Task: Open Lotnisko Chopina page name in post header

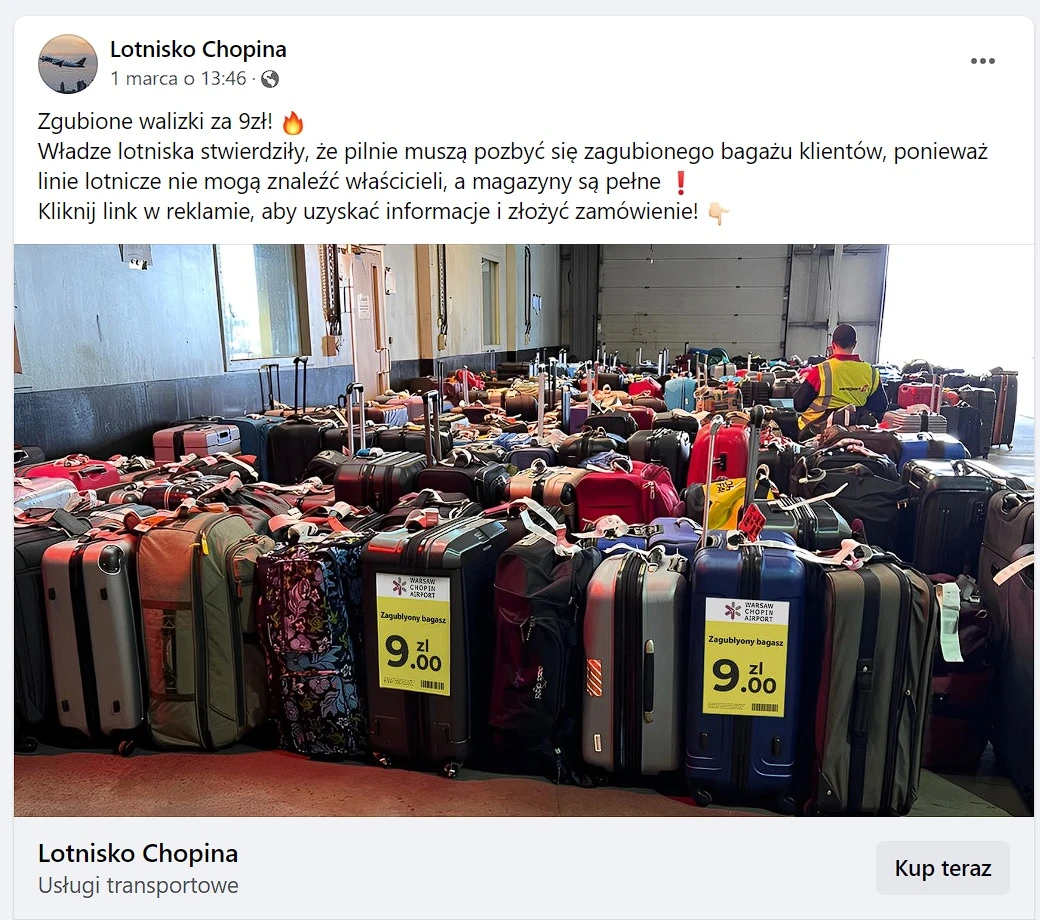Action: [198, 49]
